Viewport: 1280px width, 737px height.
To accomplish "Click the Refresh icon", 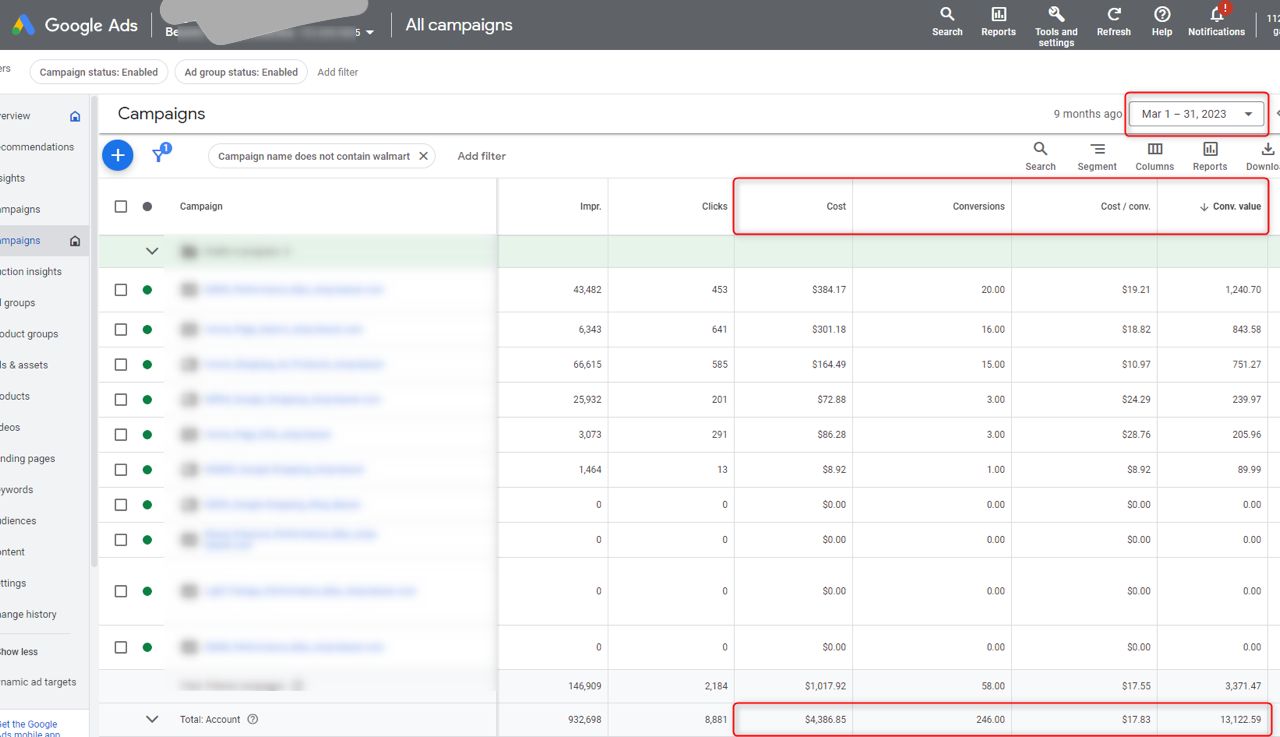I will coord(1113,15).
